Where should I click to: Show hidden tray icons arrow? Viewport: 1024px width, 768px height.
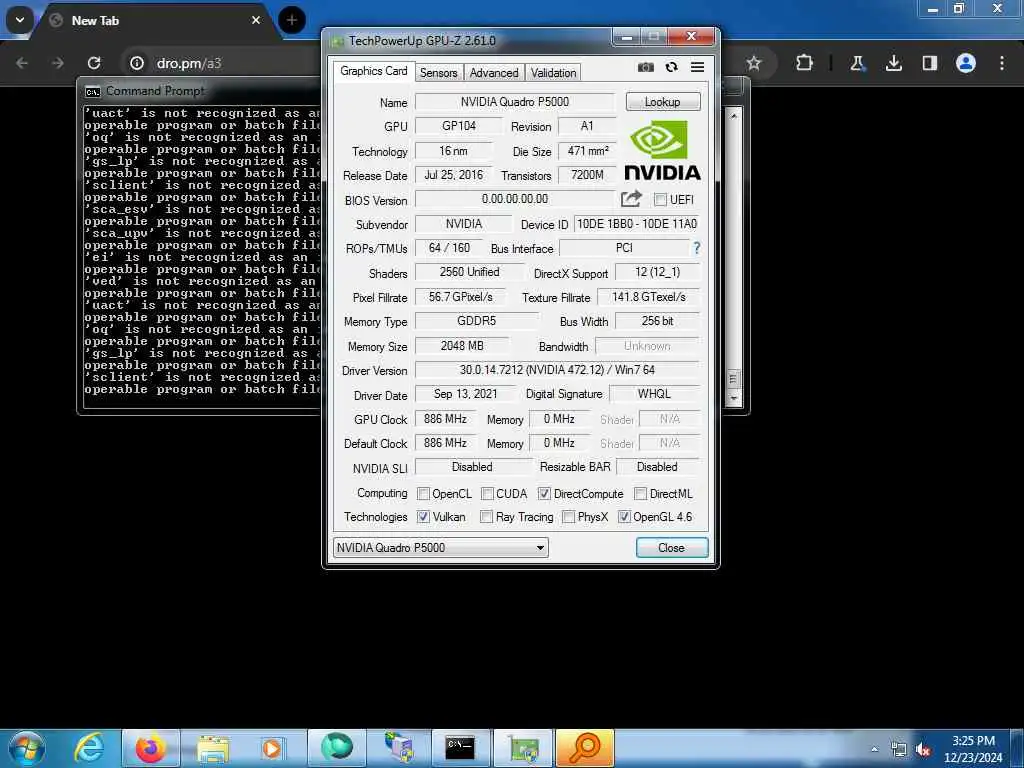tap(874, 750)
